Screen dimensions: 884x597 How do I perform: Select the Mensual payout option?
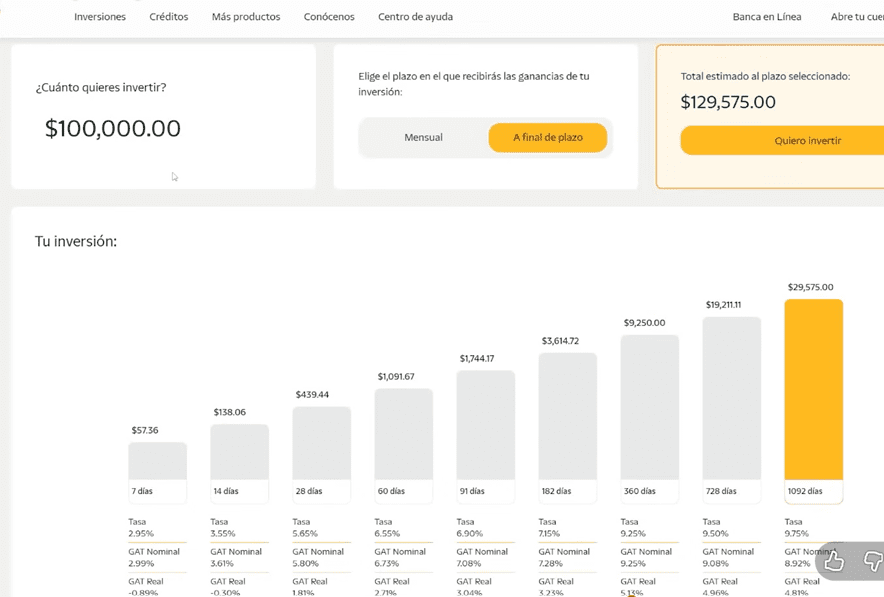click(x=423, y=138)
